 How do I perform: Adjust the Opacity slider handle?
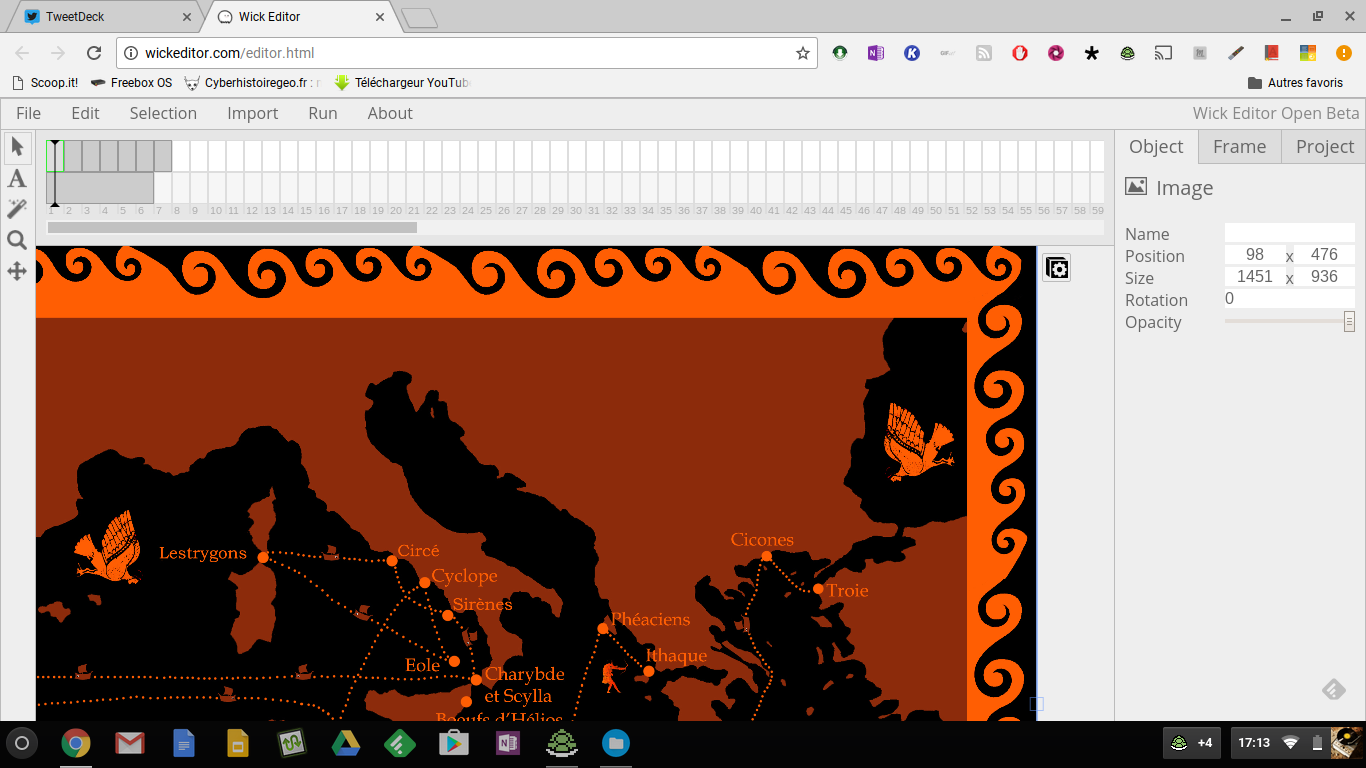(1349, 322)
